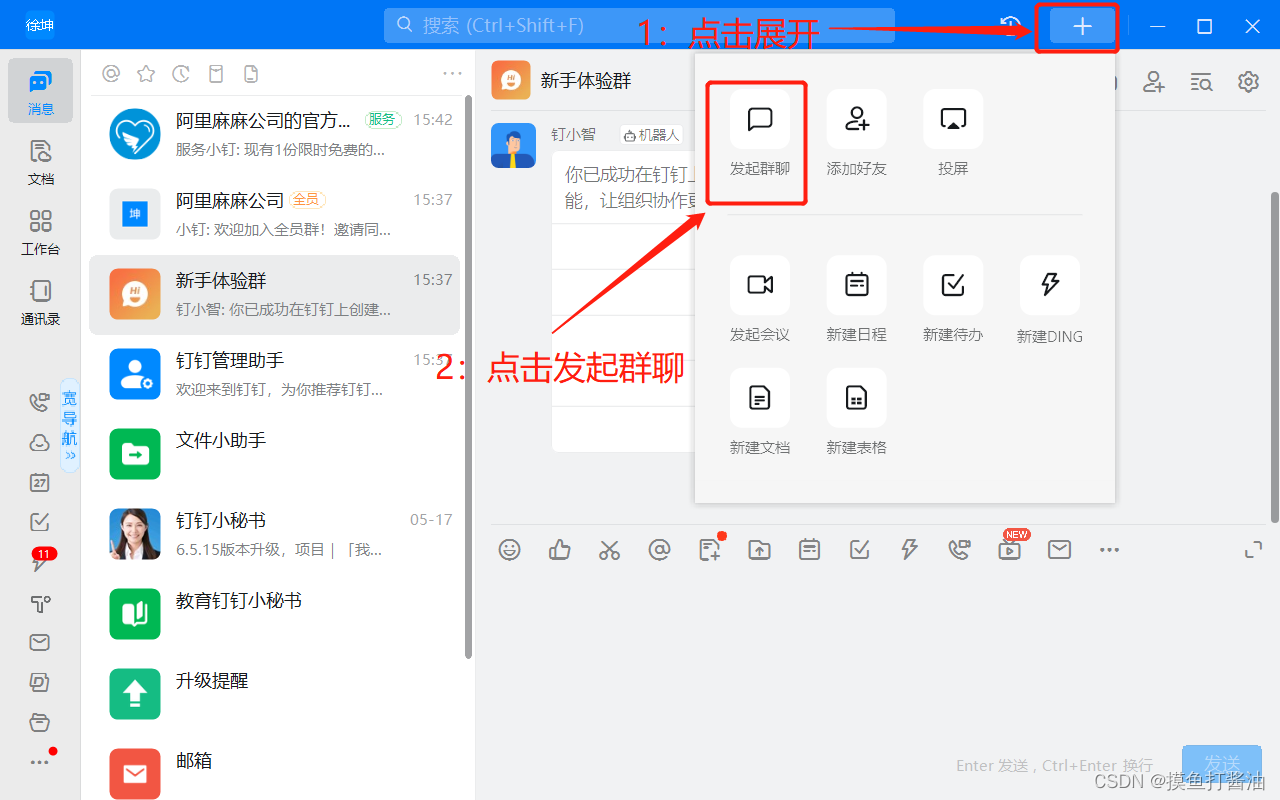1280x800 pixels.
Task: Open the 新手体验群 conversation
Action: [275, 294]
